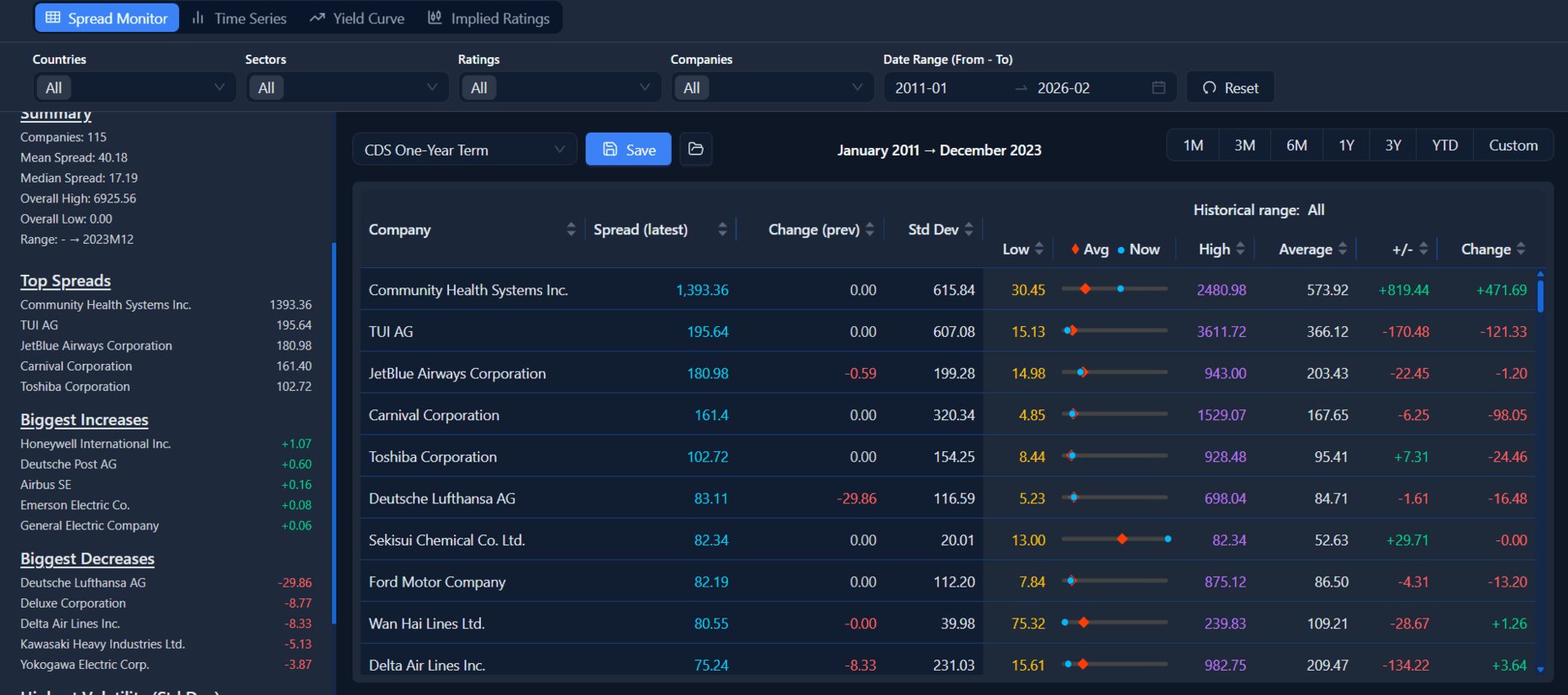Select Deutsche Lufthansa AG table row
This screenshot has width=1568, height=695.
948,498
